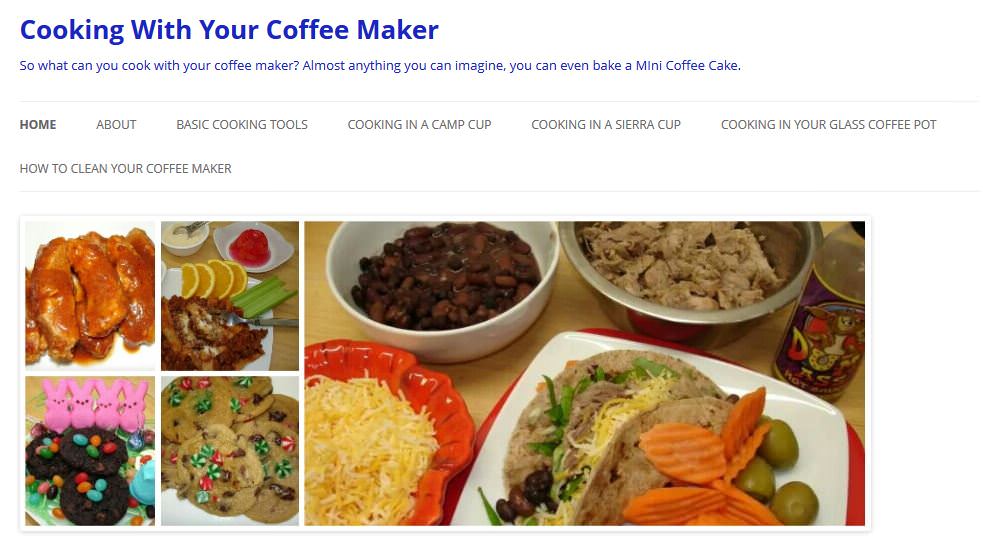Open Cooking in a Sierra Cup page

click(x=606, y=125)
